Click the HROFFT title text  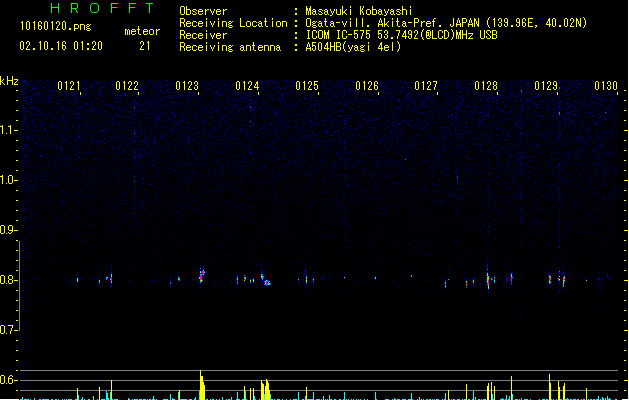click(x=102, y=8)
